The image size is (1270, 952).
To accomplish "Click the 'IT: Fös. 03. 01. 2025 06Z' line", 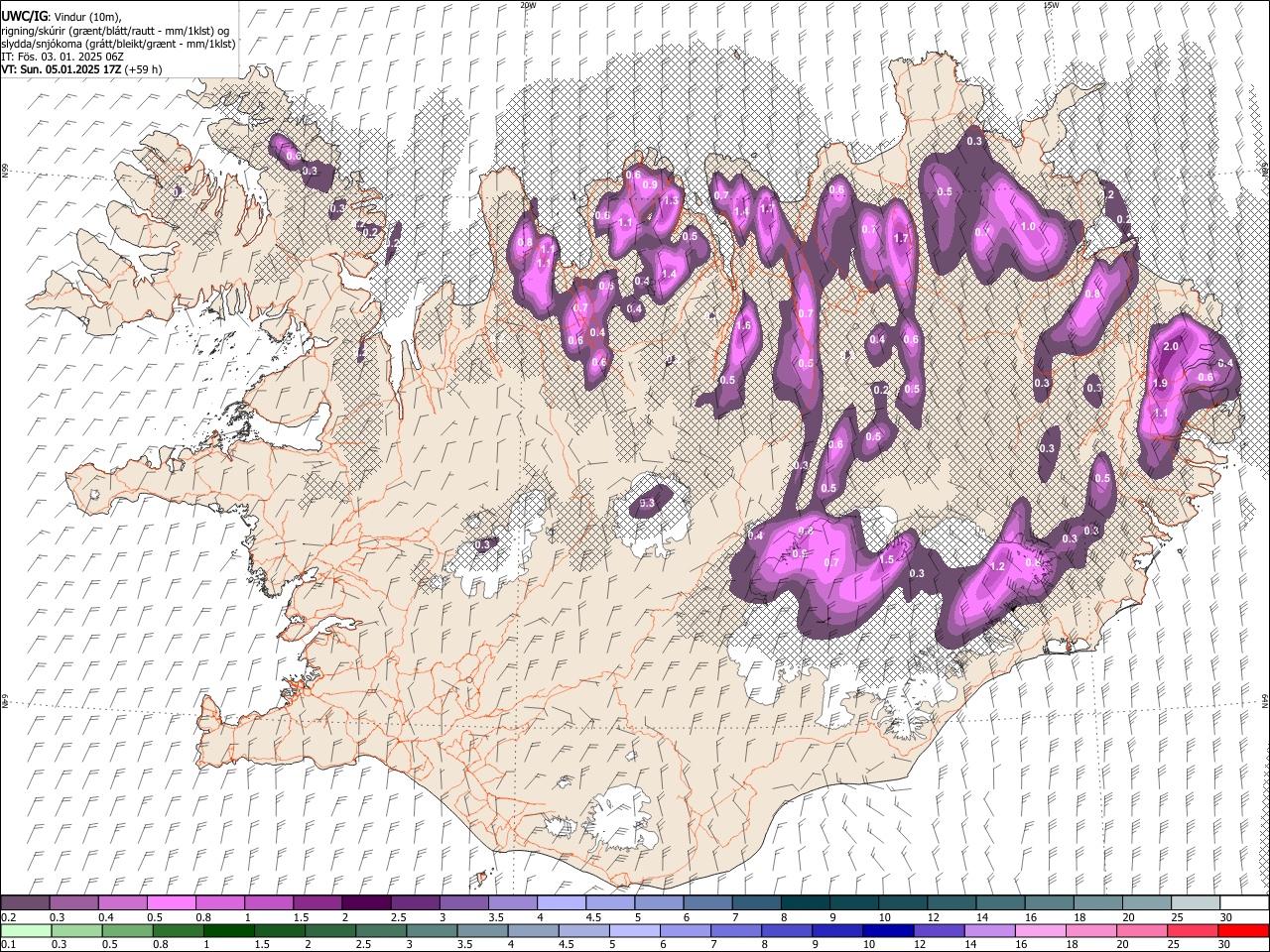I will tap(63, 57).
